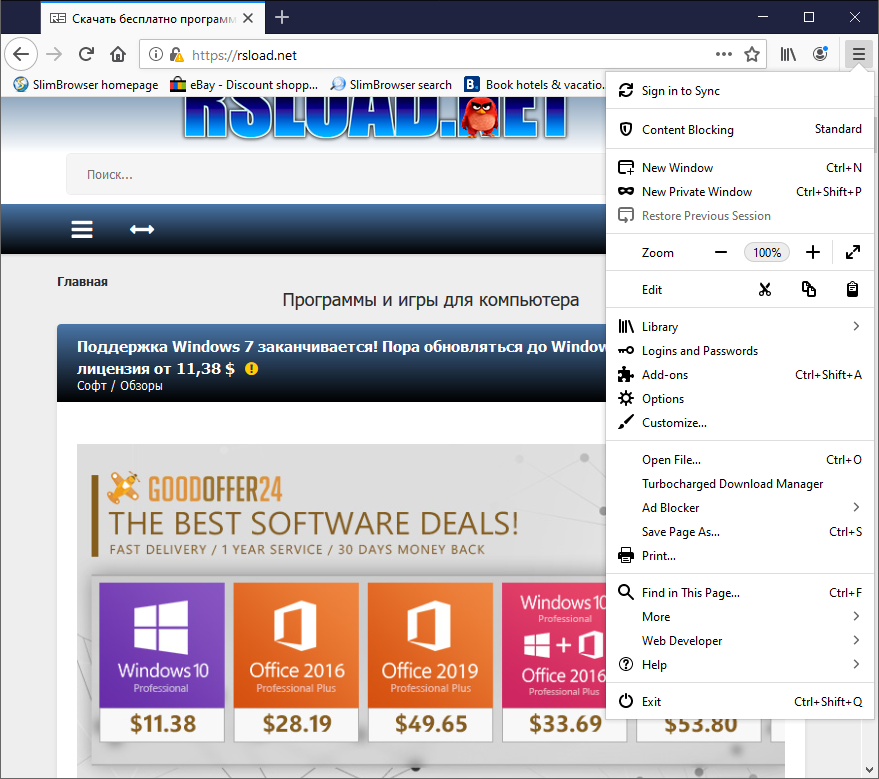879x779 pixels.
Task: Click the yellow exclamation icon
Action: coord(251,369)
